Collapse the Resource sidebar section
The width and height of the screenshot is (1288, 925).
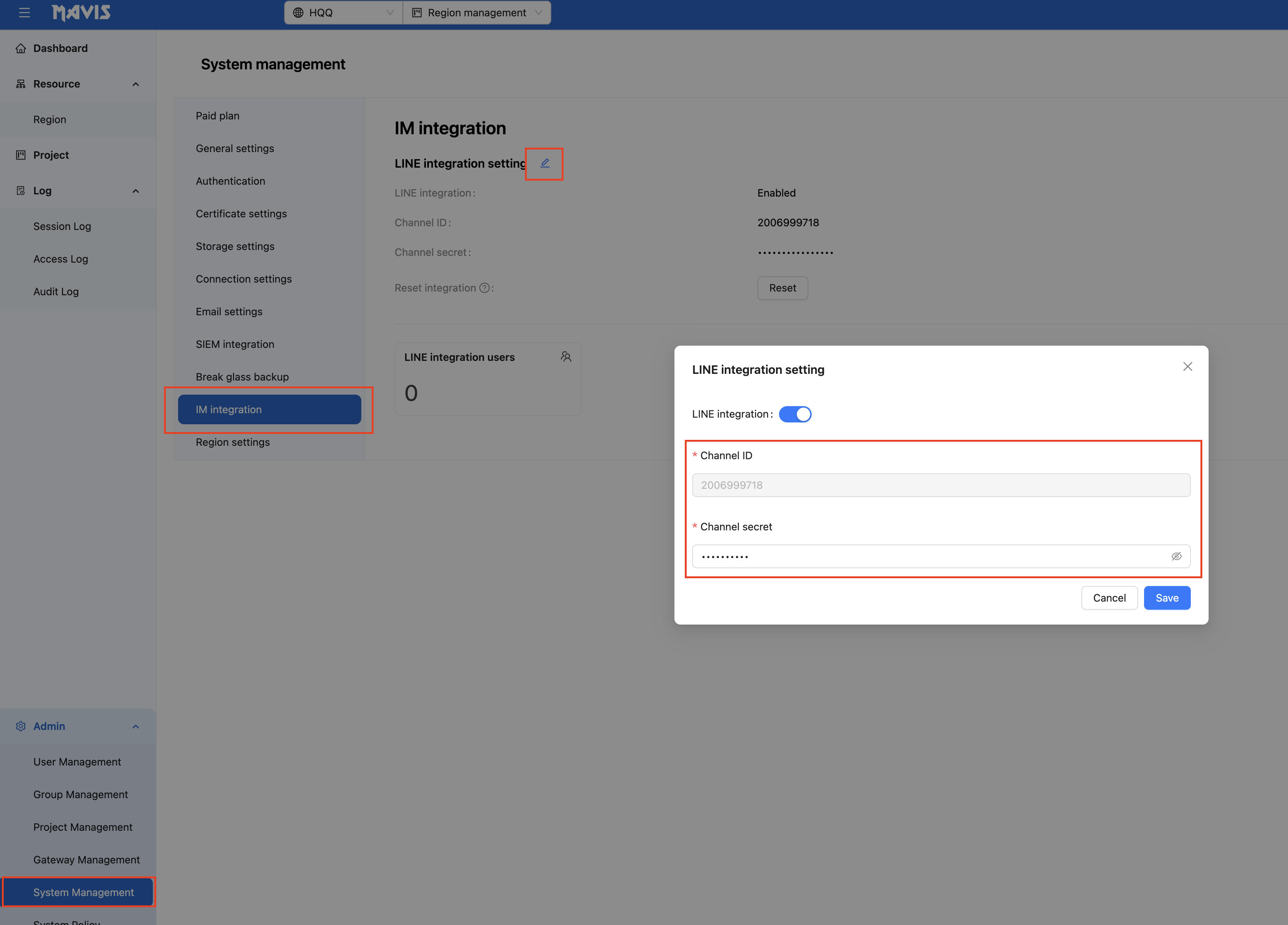[x=135, y=84]
